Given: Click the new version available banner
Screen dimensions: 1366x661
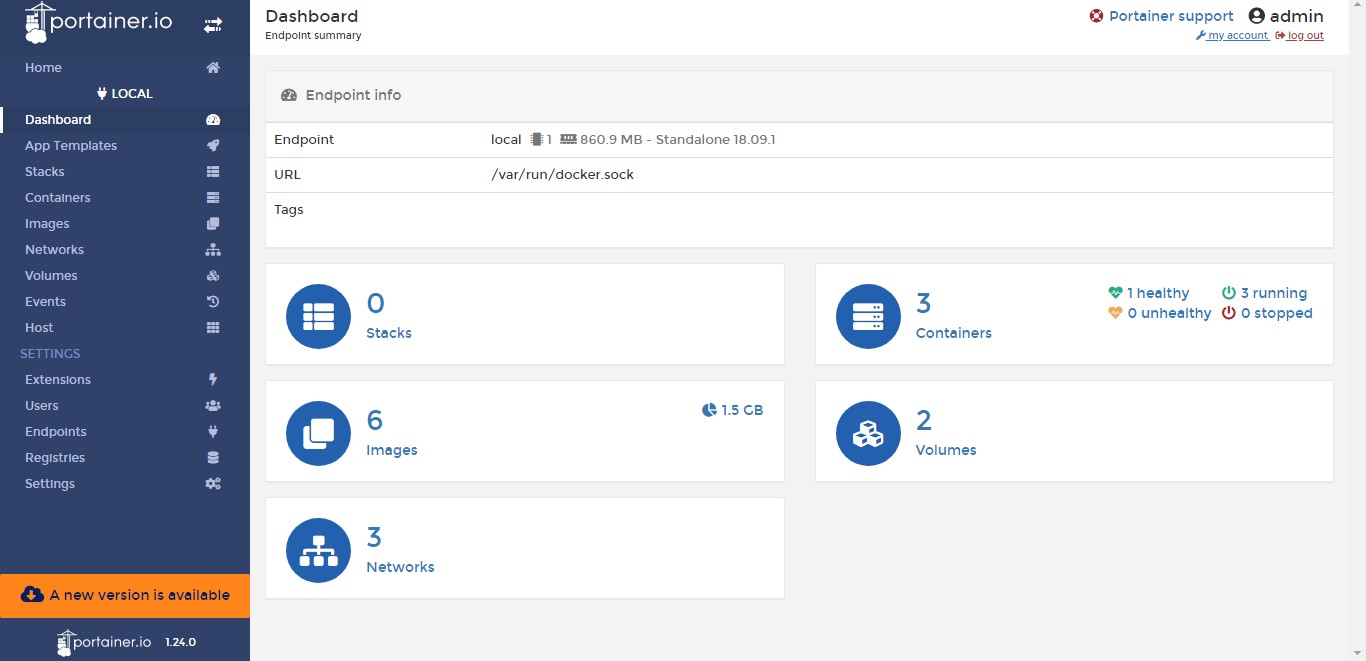Looking at the screenshot, I should pyautogui.click(x=125, y=595).
